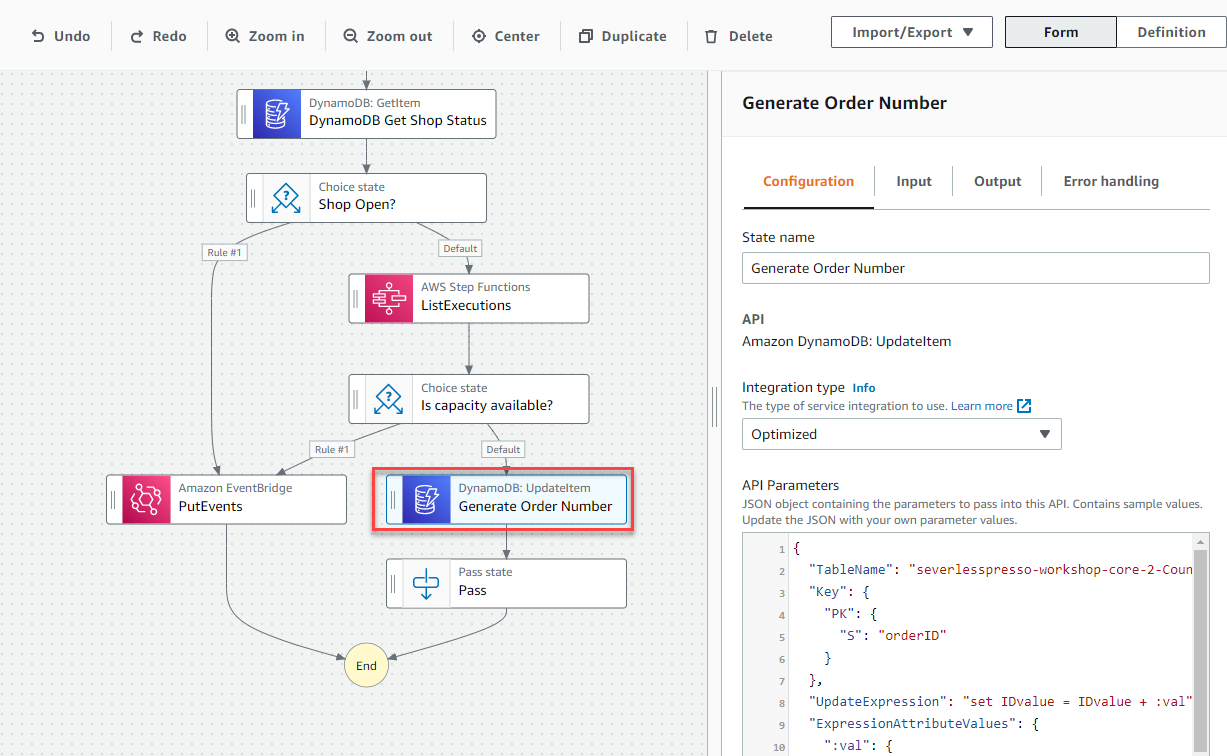Image resolution: width=1227 pixels, height=756 pixels.
Task: Open the Input tab
Action: point(914,181)
